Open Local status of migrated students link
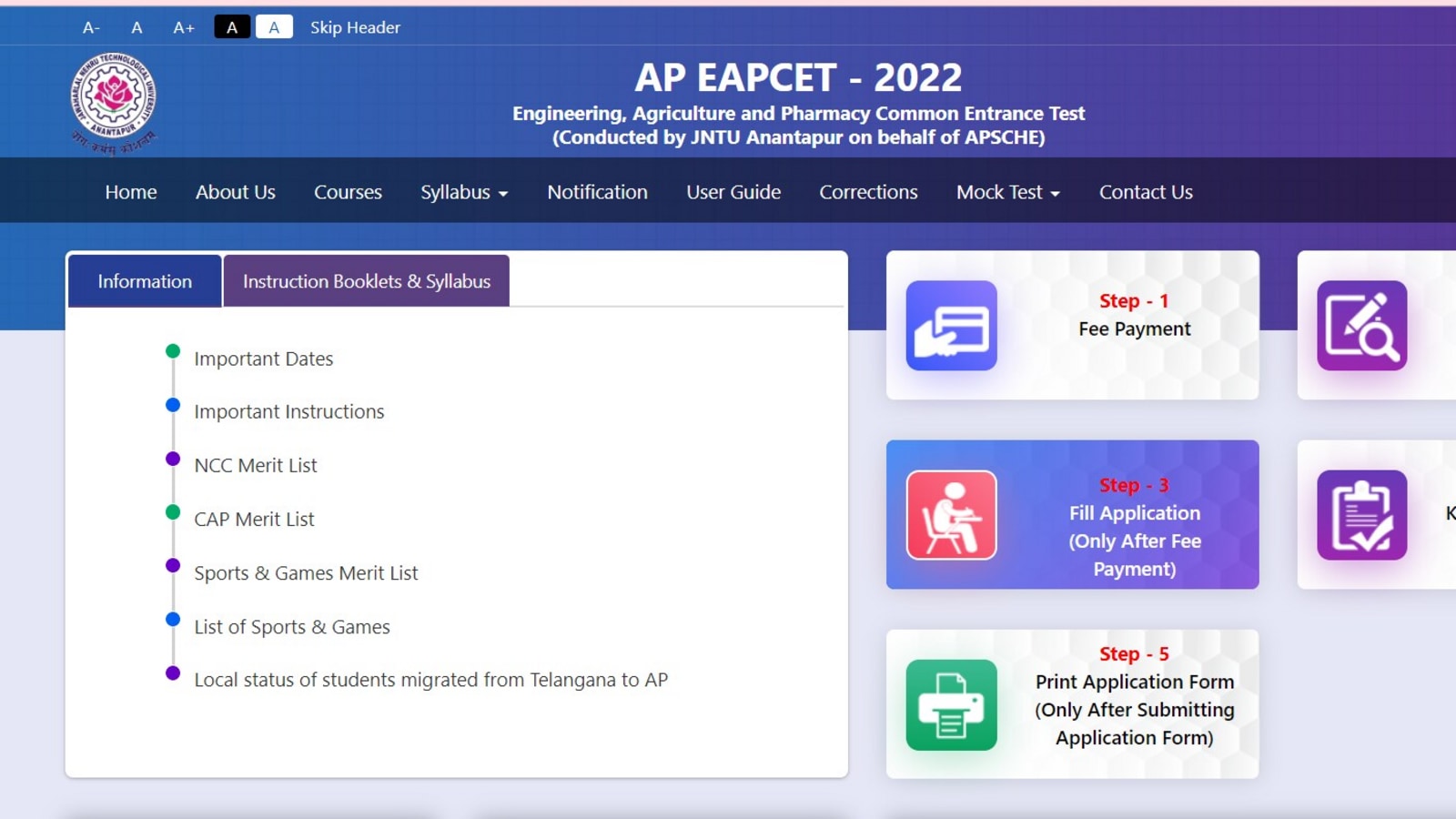Screen dimensions: 1456x819 [x=431, y=680]
